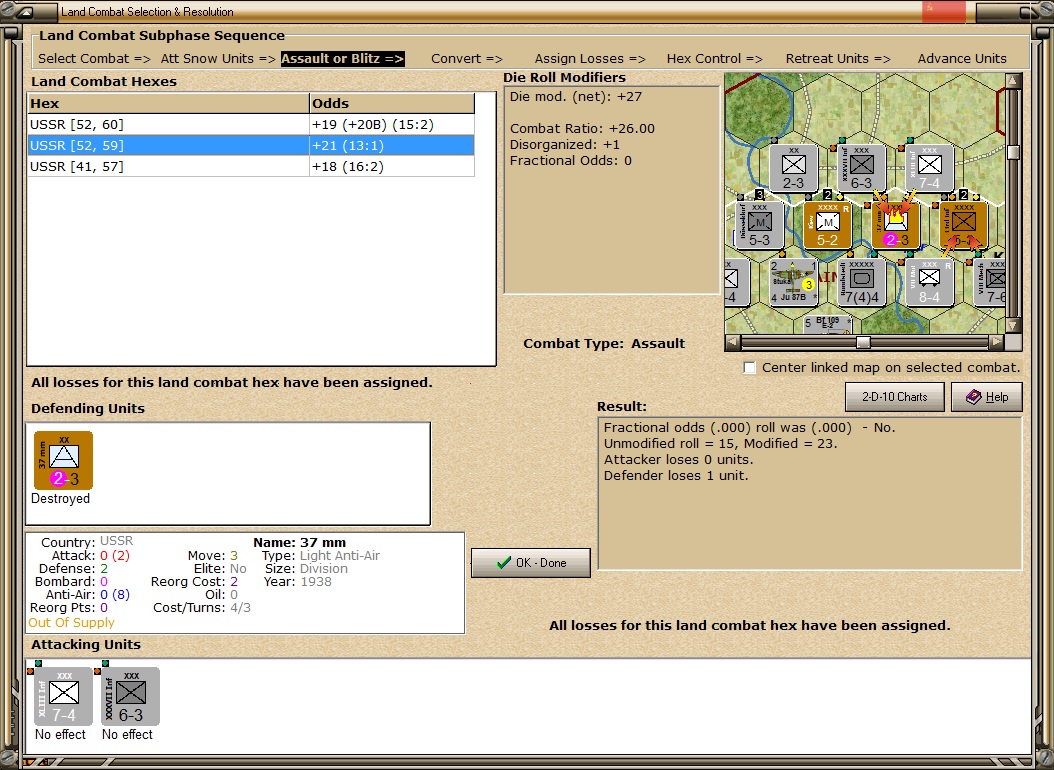Click the Ju 87B Stuka aircraft counter
Viewport: 1054px width, 770px height.
793,282
